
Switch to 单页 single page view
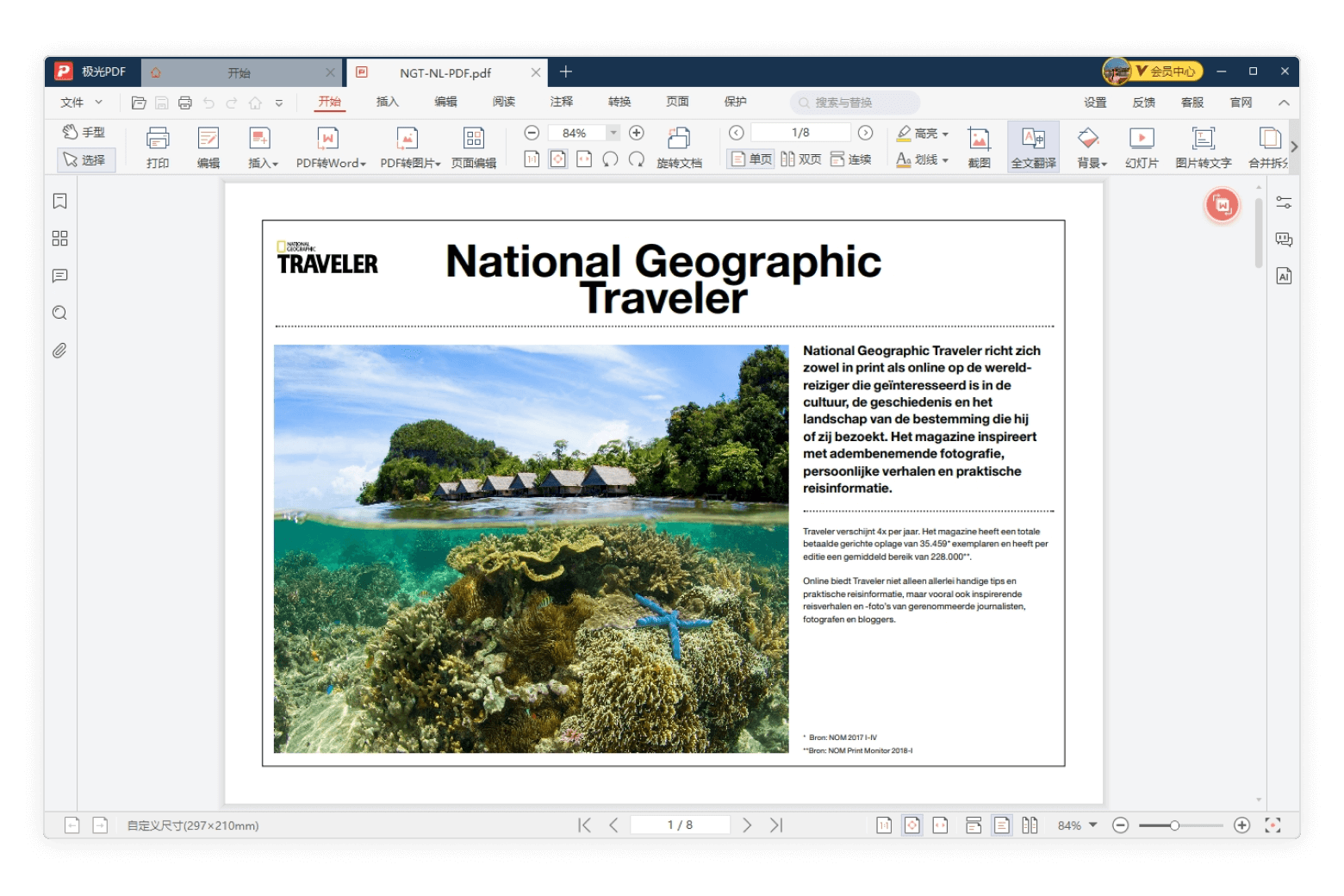tap(750, 159)
